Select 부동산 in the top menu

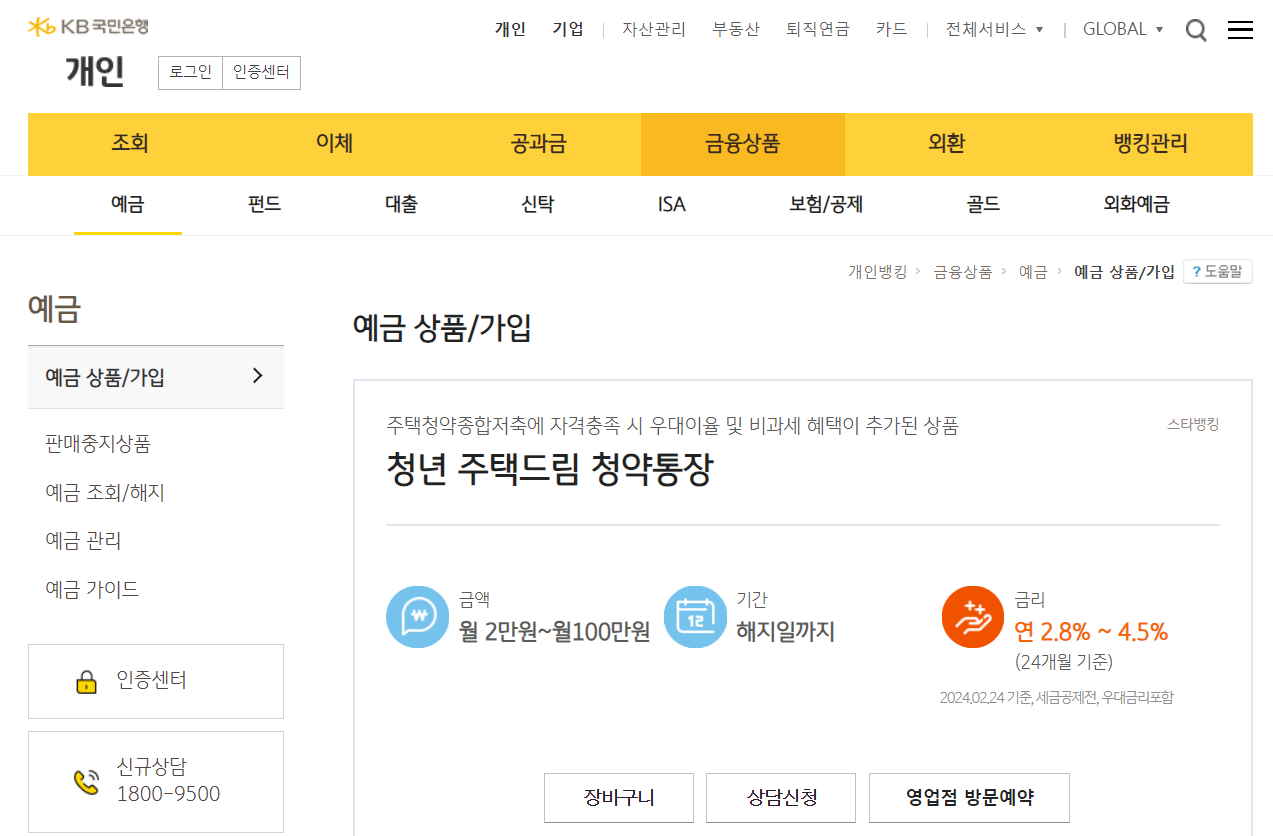click(735, 30)
